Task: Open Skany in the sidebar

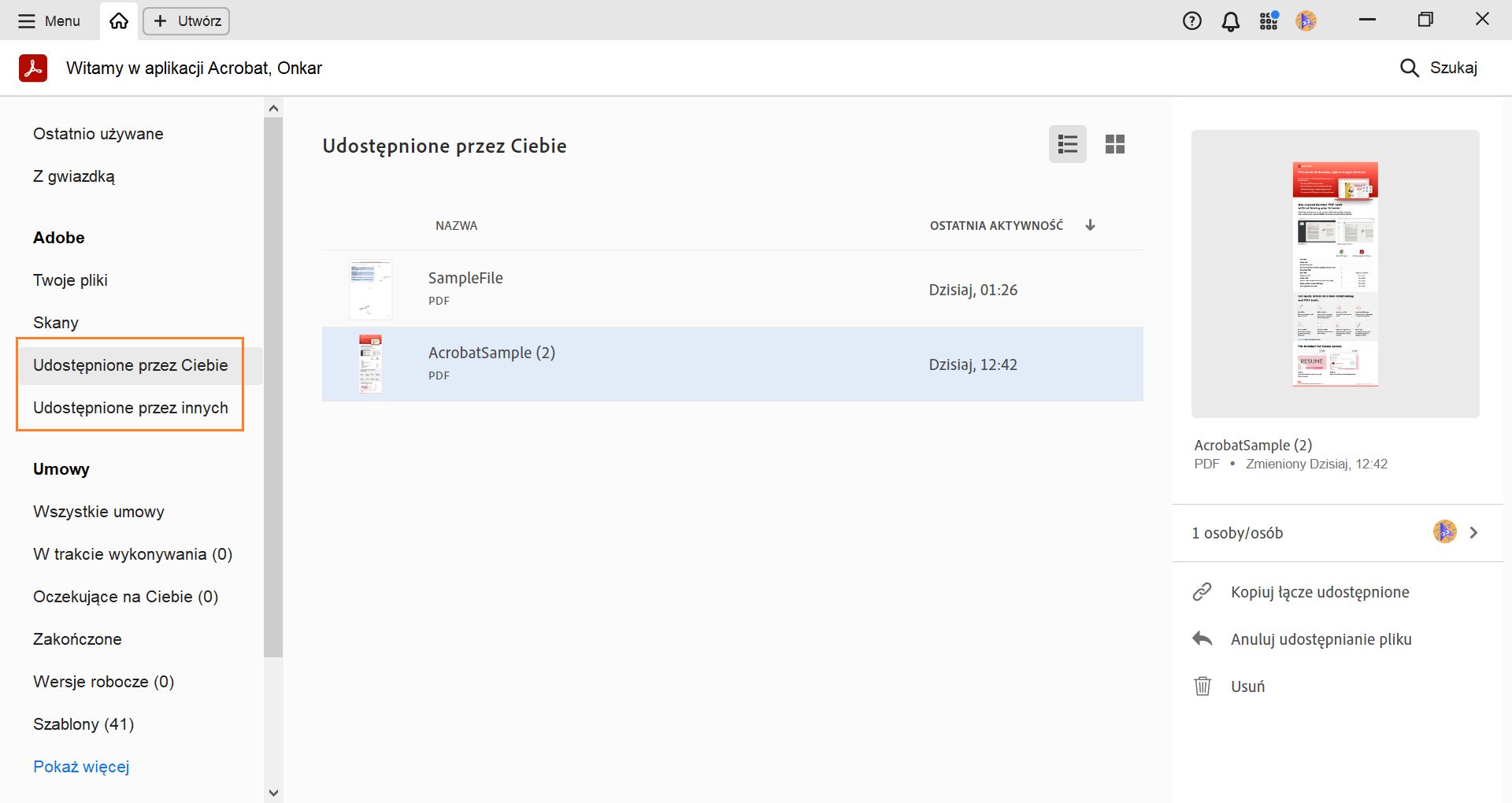Action: [x=56, y=323]
